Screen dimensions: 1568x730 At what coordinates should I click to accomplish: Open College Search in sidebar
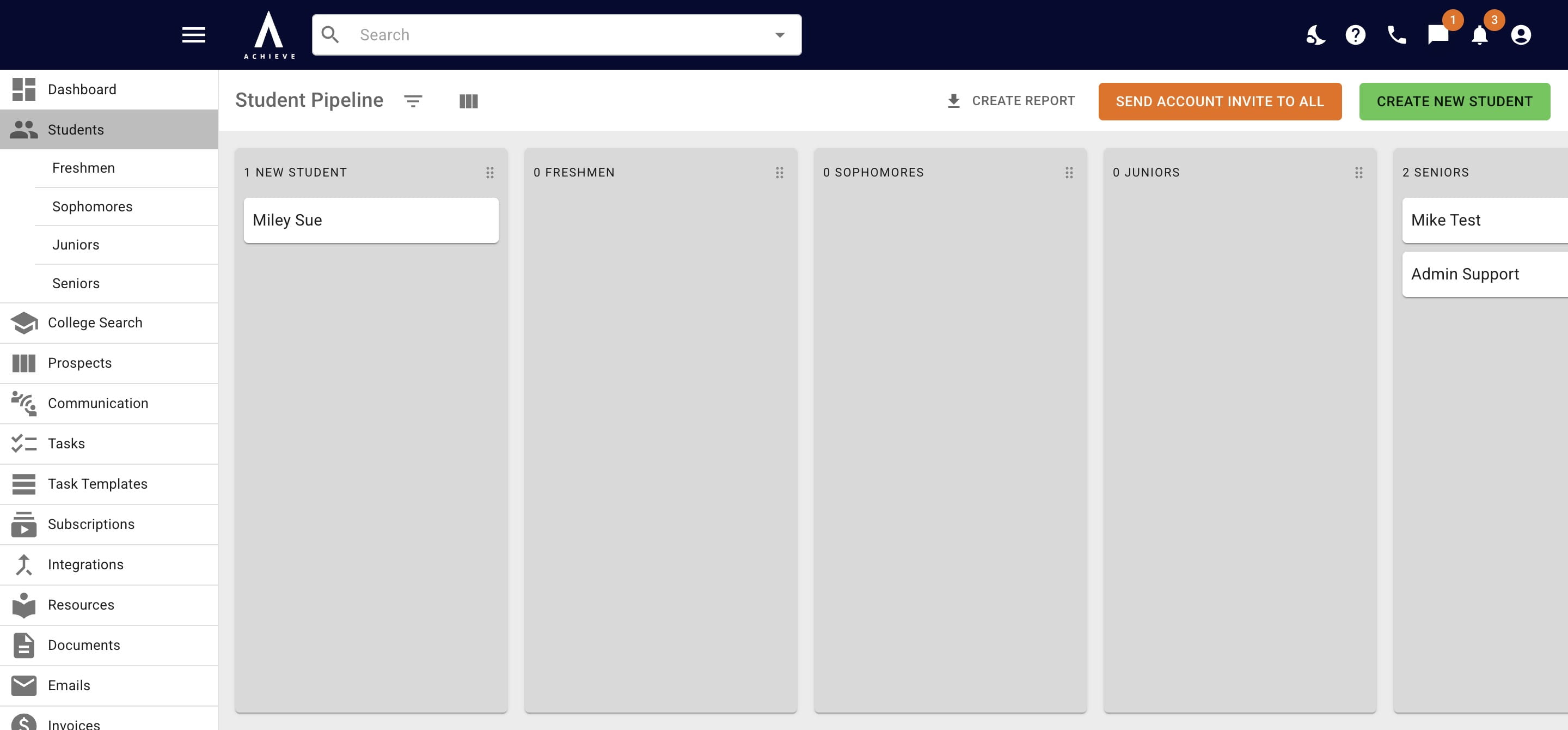109,323
